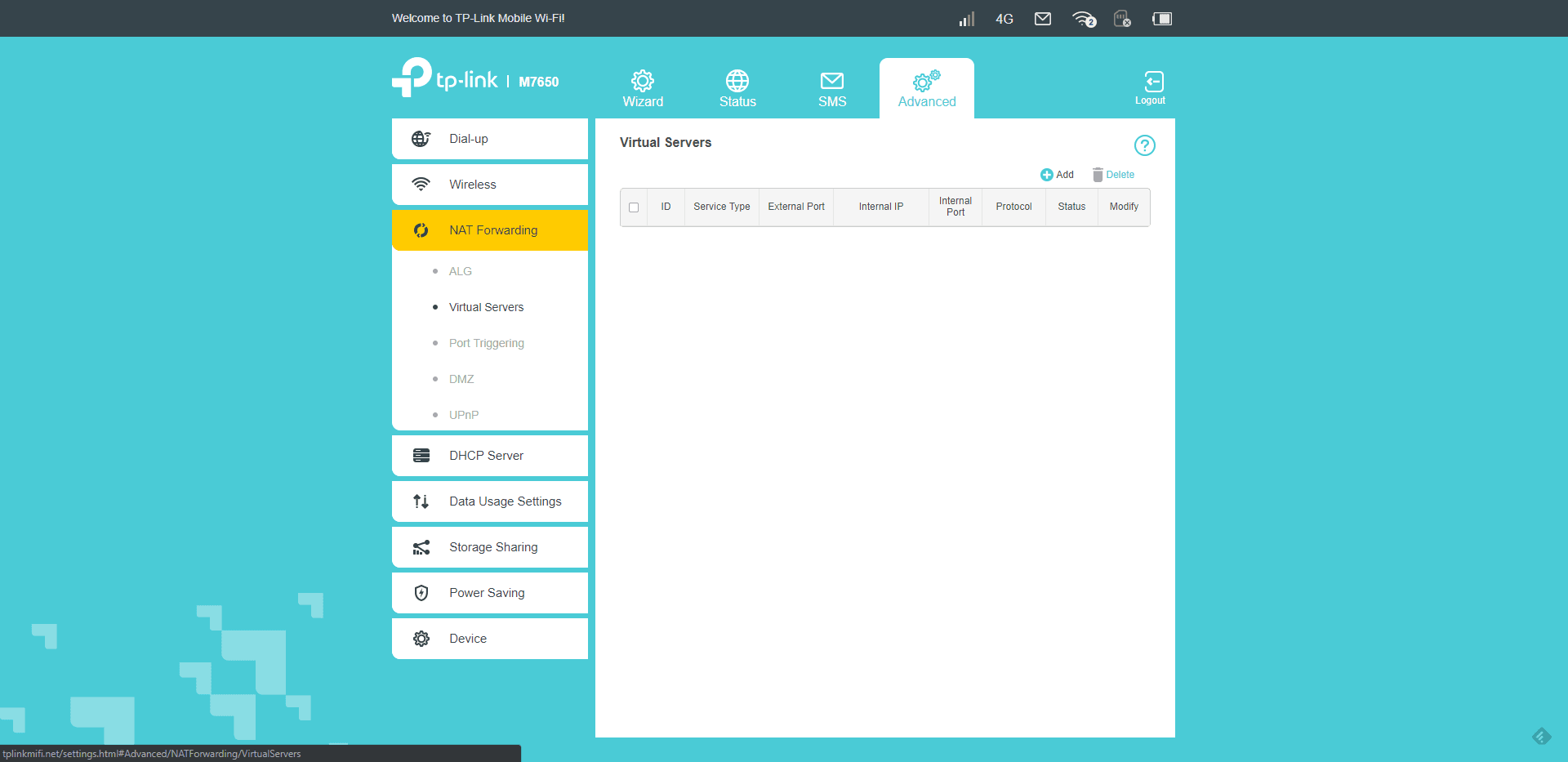Go to Port Triggering submenu
The width and height of the screenshot is (1568, 762).
click(487, 343)
